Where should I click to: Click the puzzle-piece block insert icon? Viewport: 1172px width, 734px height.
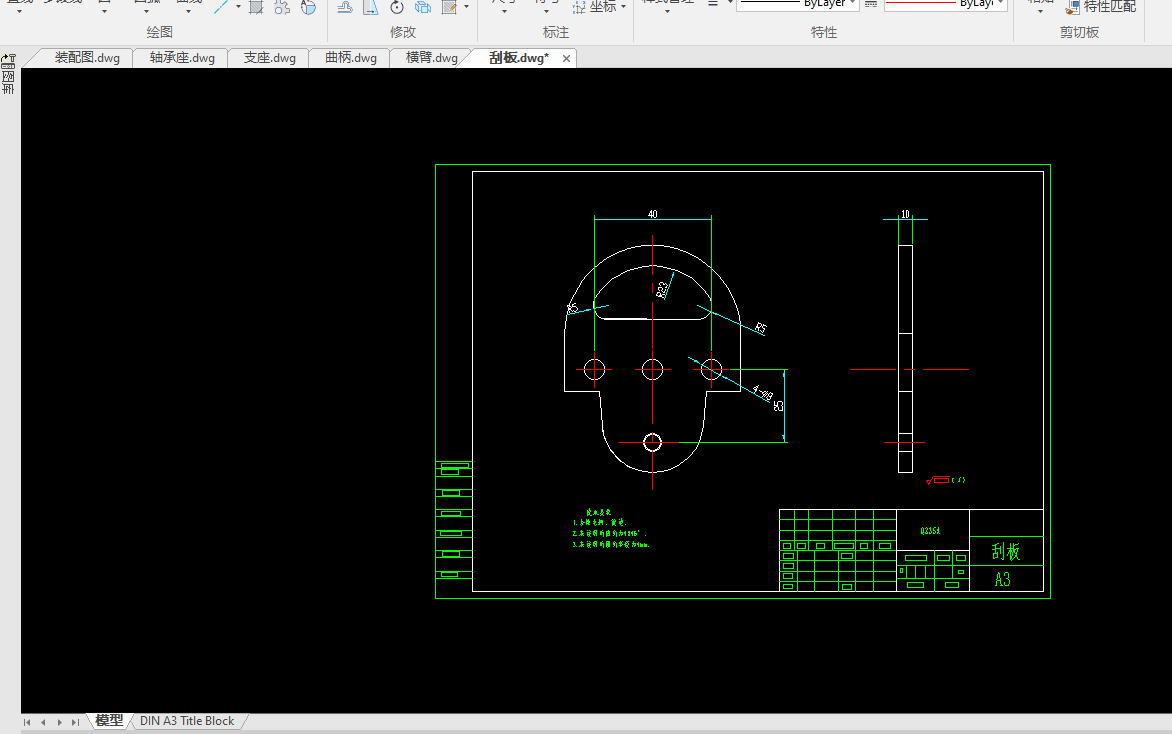click(282, 7)
